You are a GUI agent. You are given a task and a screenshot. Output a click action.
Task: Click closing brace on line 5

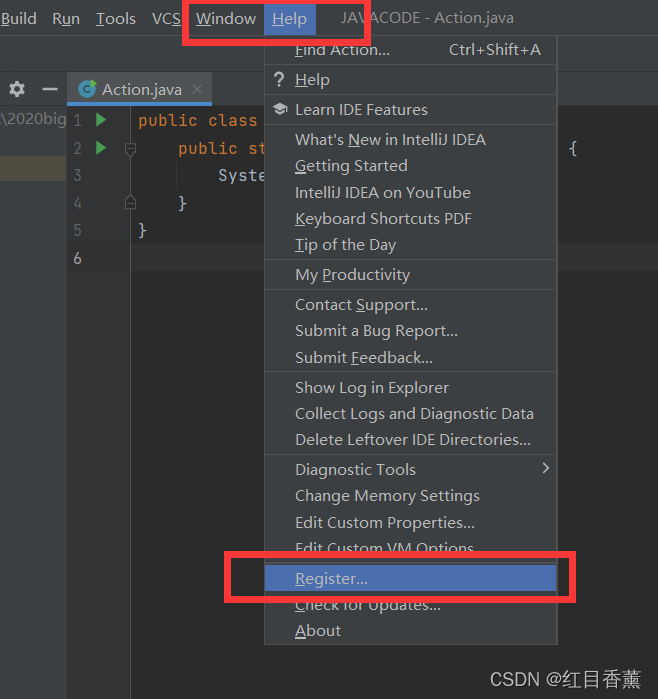[142, 230]
